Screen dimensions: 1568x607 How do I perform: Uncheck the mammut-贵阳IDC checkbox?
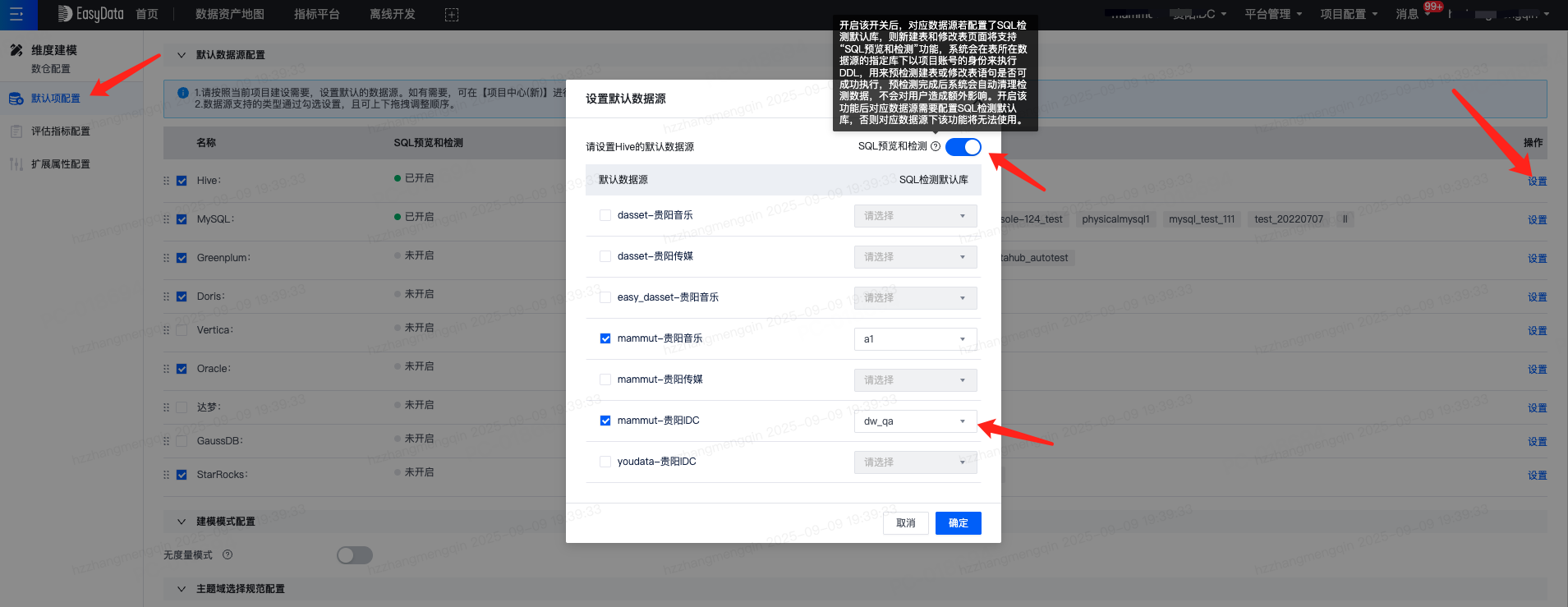click(x=605, y=421)
